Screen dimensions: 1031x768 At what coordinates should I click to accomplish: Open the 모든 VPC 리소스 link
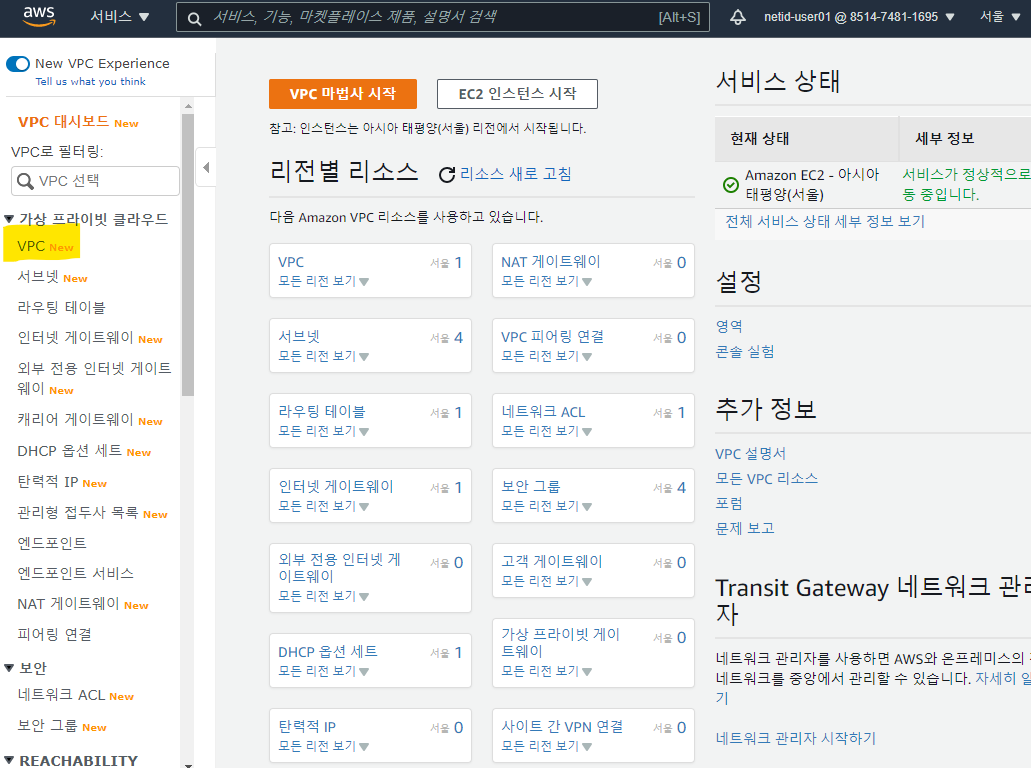tap(766, 479)
